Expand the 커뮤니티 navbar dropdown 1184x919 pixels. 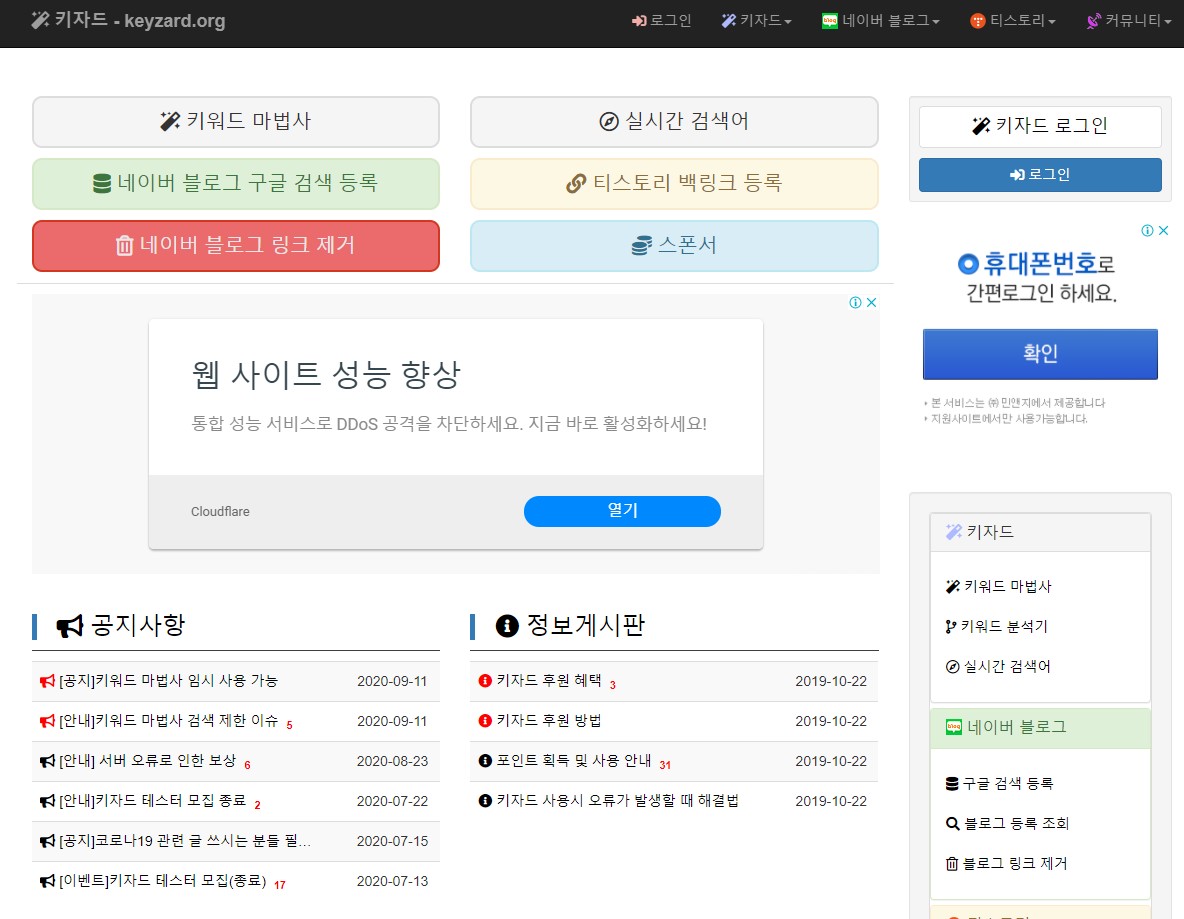coord(1128,20)
